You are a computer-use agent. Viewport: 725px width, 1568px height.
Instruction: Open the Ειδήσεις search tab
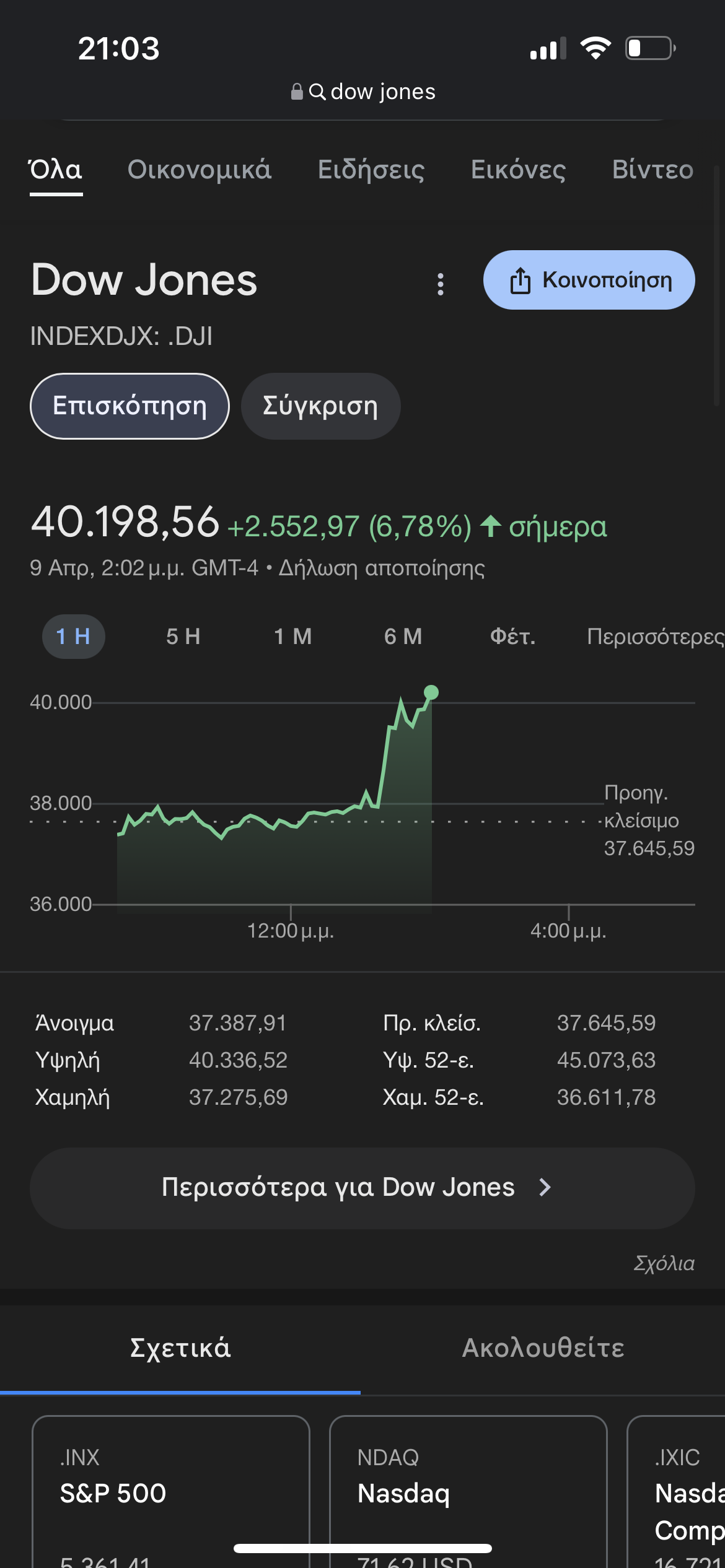[x=371, y=170]
